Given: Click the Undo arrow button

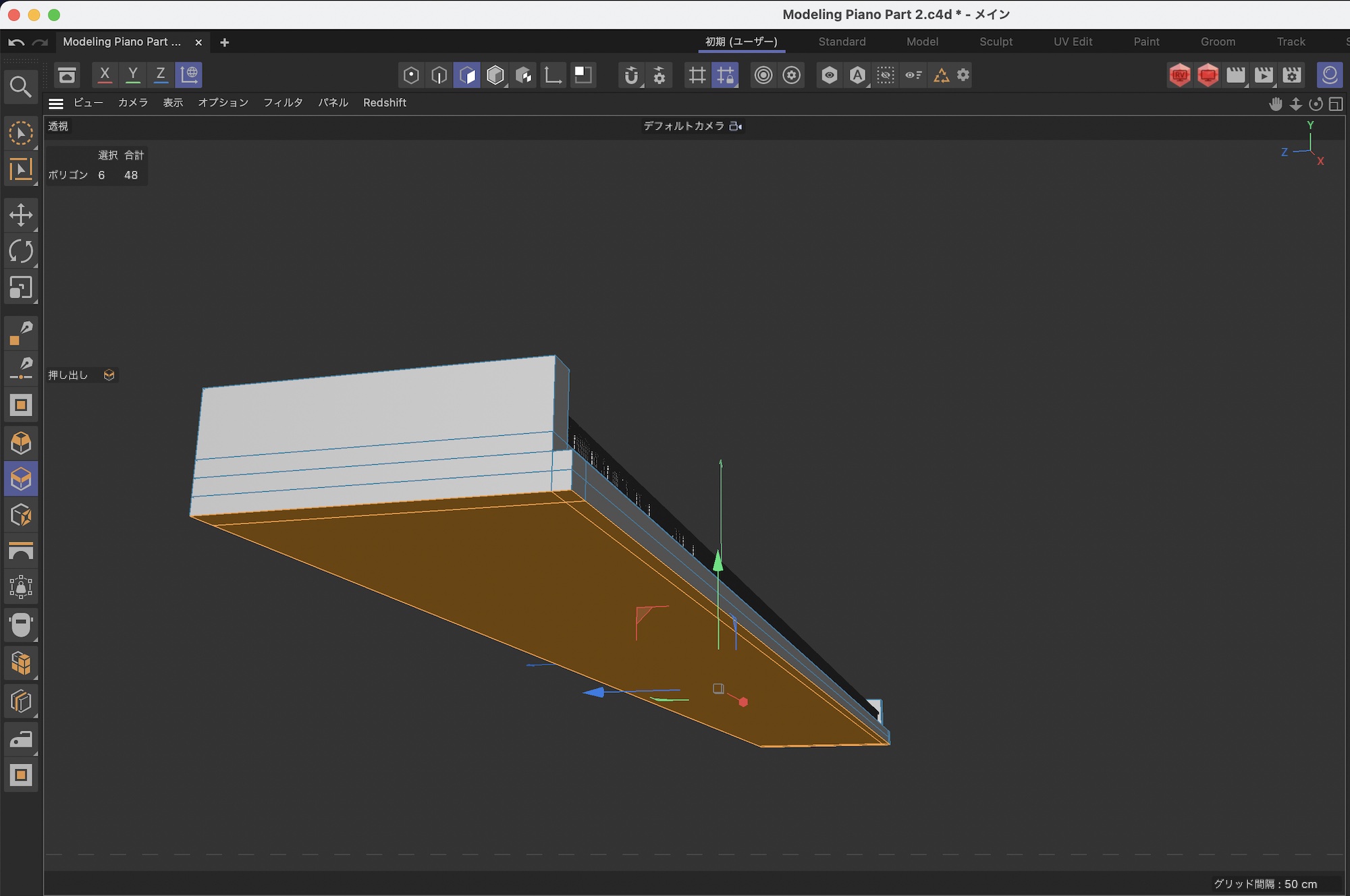Looking at the screenshot, I should 16,43.
